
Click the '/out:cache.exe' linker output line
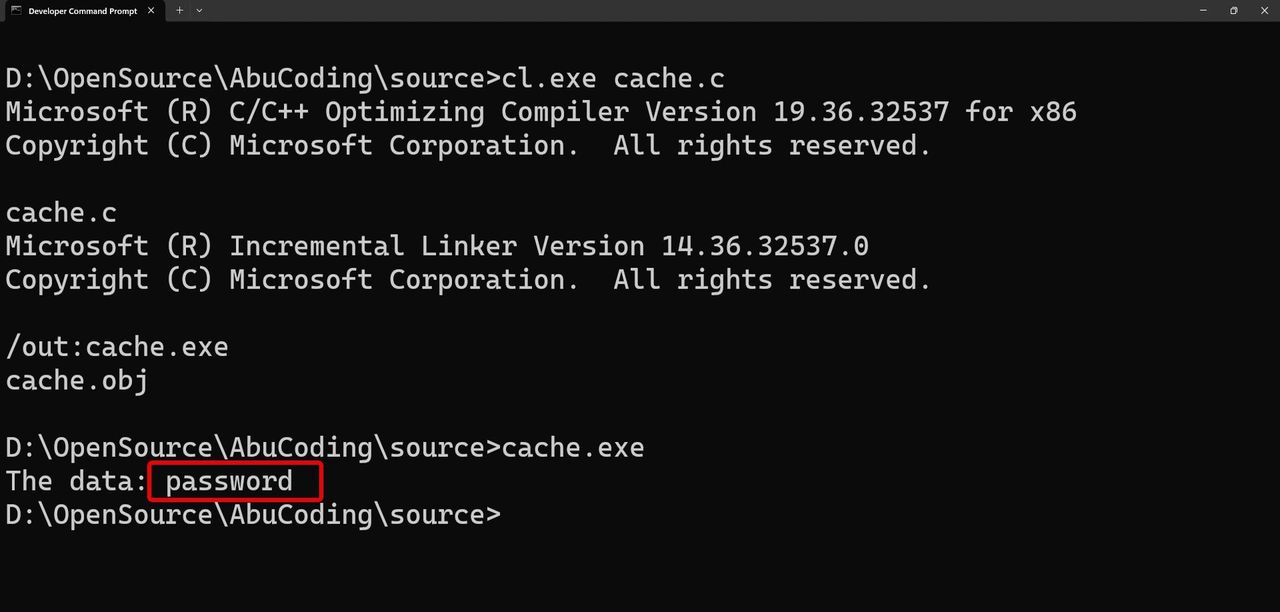point(117,347)
